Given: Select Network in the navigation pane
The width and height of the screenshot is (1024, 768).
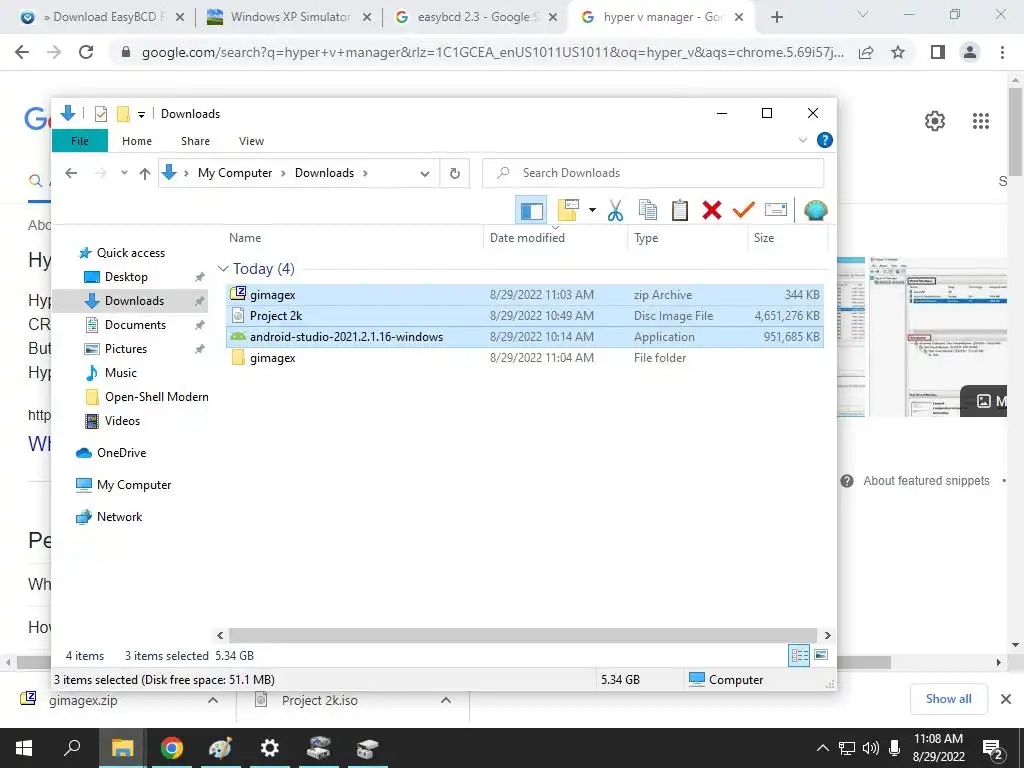Looking at the screenshot, I should [x=119, y=517].
